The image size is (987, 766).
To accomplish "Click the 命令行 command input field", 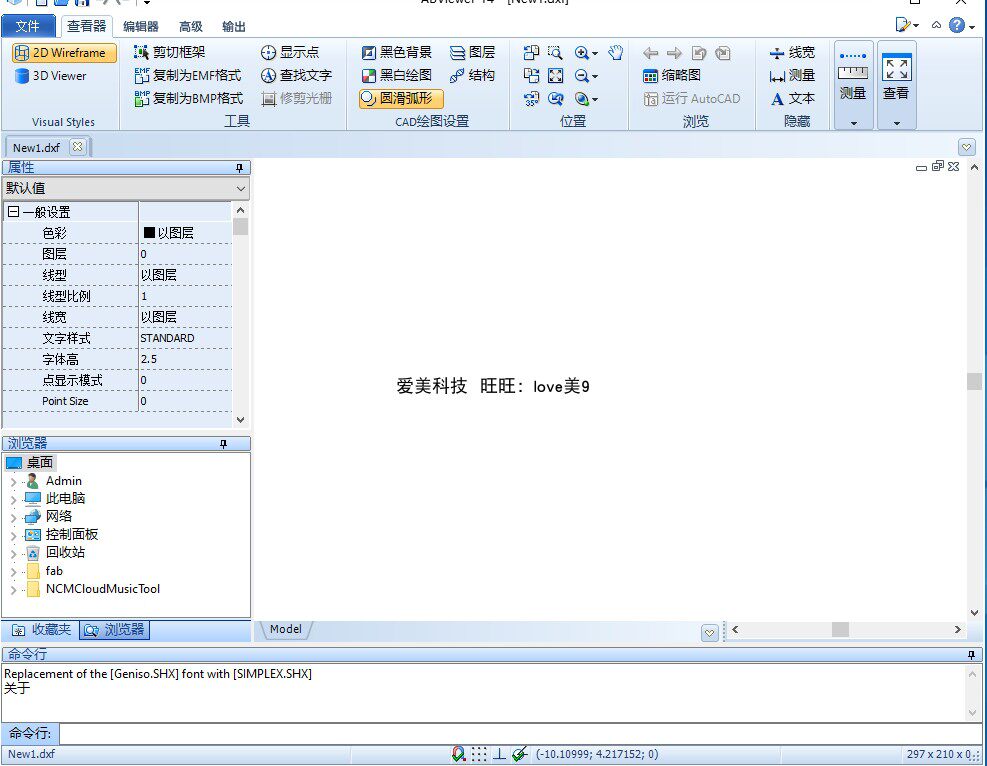I will 520,733.
